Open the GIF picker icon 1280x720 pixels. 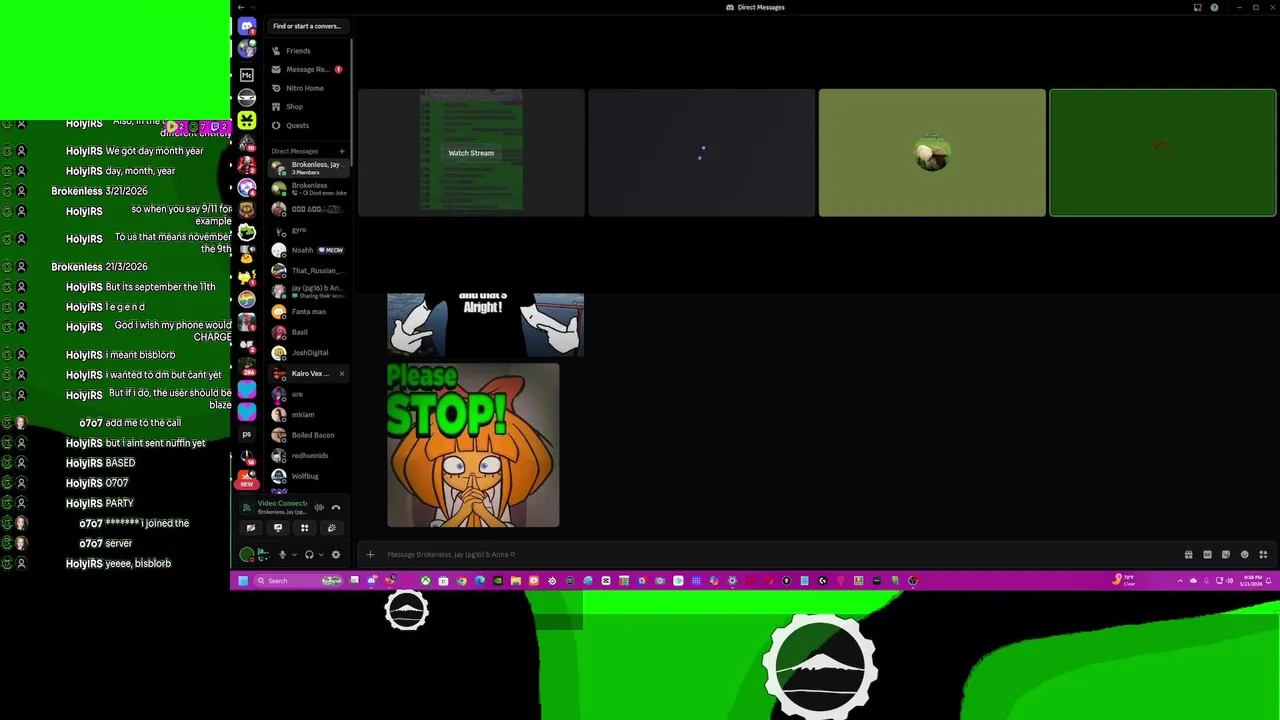1207,555
